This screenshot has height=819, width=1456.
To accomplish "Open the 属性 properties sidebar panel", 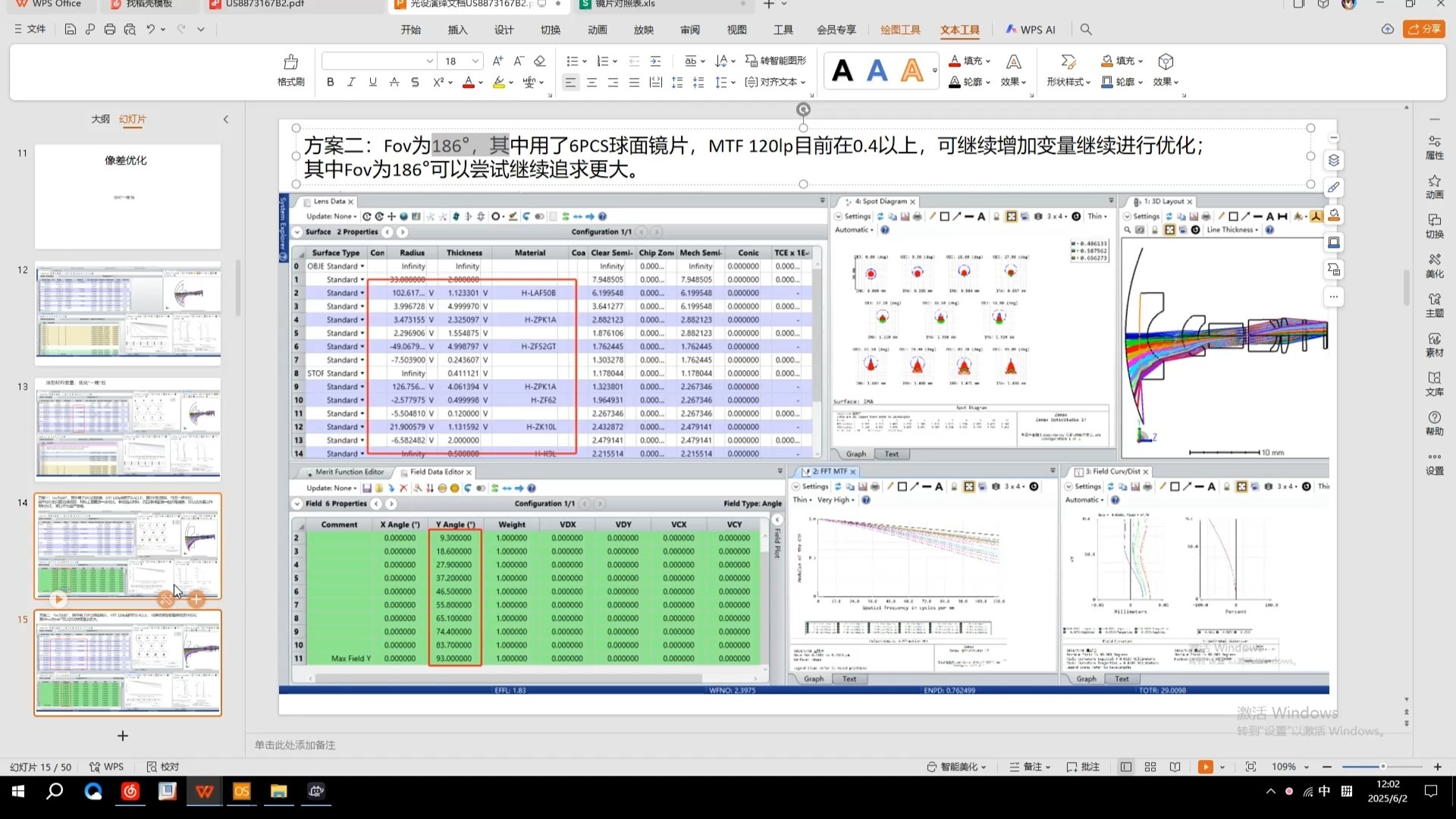I will [1434, 147].
